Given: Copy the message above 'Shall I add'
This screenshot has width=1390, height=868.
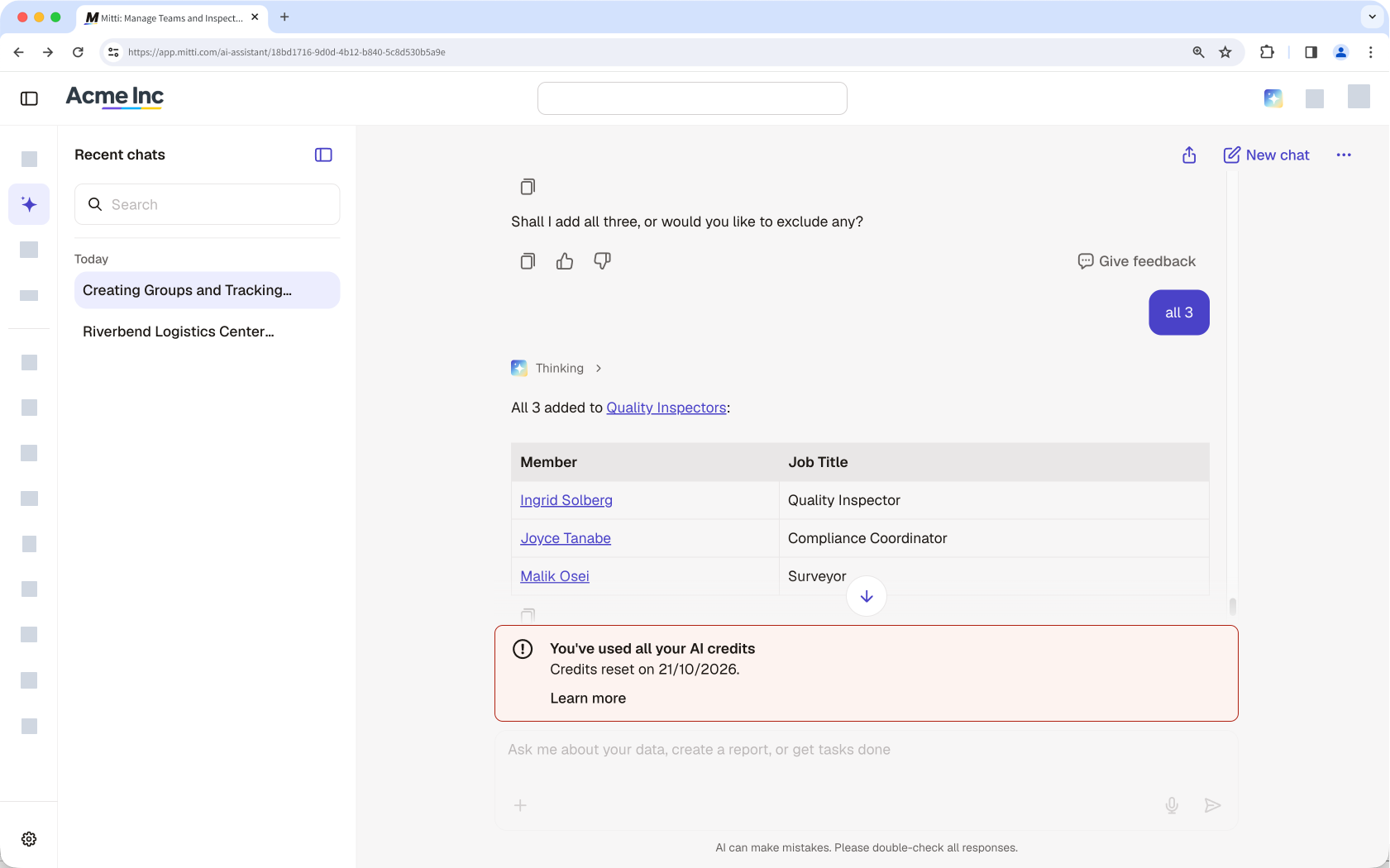Looking at the screenshot, I should [x=528, y=187].
